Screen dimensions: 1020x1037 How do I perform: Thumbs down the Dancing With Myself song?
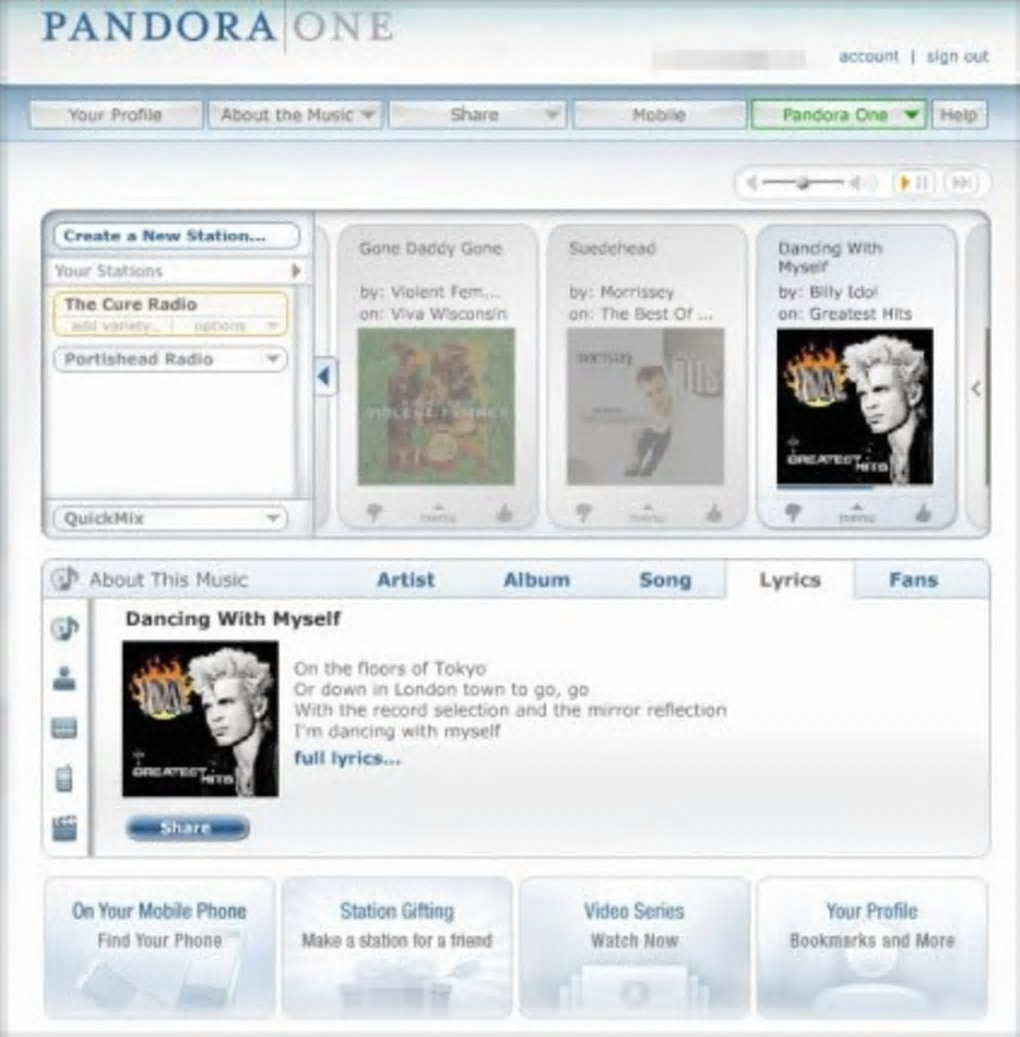coord(793,513)
